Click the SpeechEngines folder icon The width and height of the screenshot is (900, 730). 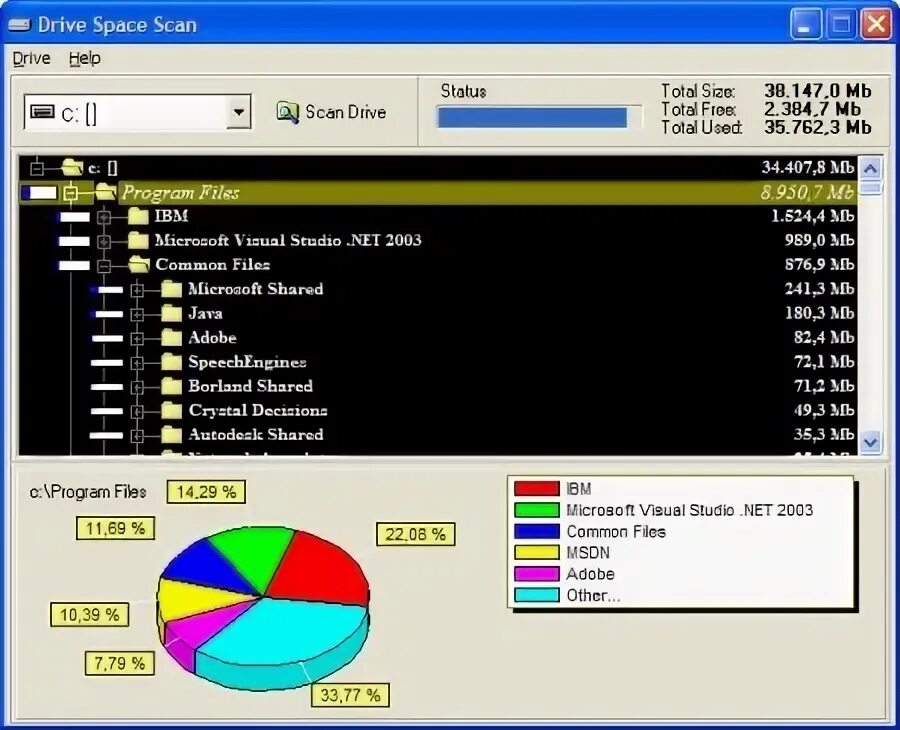pyautogui.click(x=171, y=362)
